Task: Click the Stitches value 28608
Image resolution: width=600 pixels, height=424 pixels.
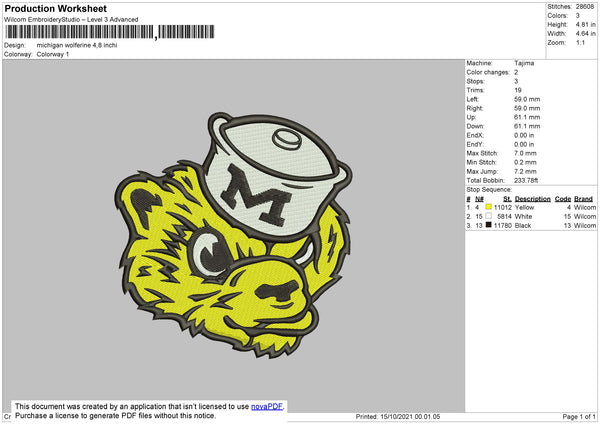Action: click(x=585, y=7)
